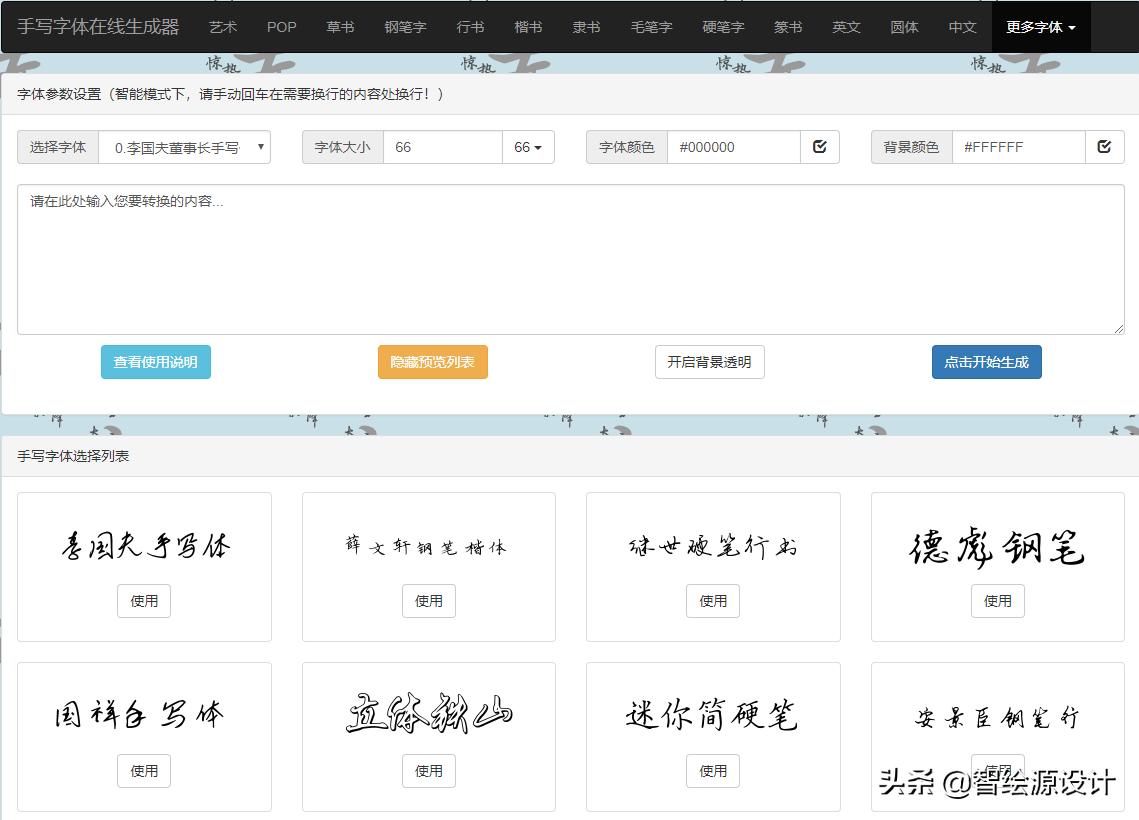Click 使用 under 迷你简硬笔 font
The image size is (1139, 820).
[713, 771]
